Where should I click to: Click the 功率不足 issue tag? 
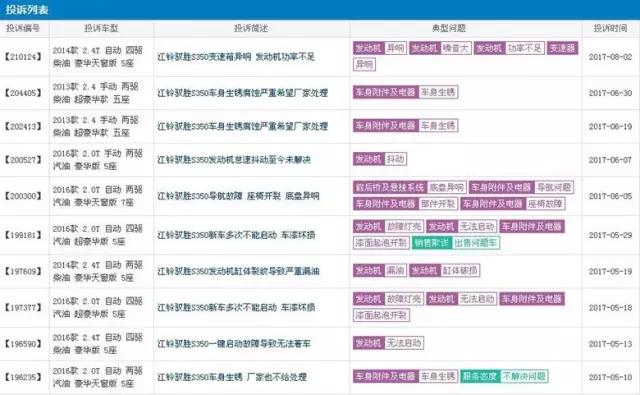(x=524, y=48)
